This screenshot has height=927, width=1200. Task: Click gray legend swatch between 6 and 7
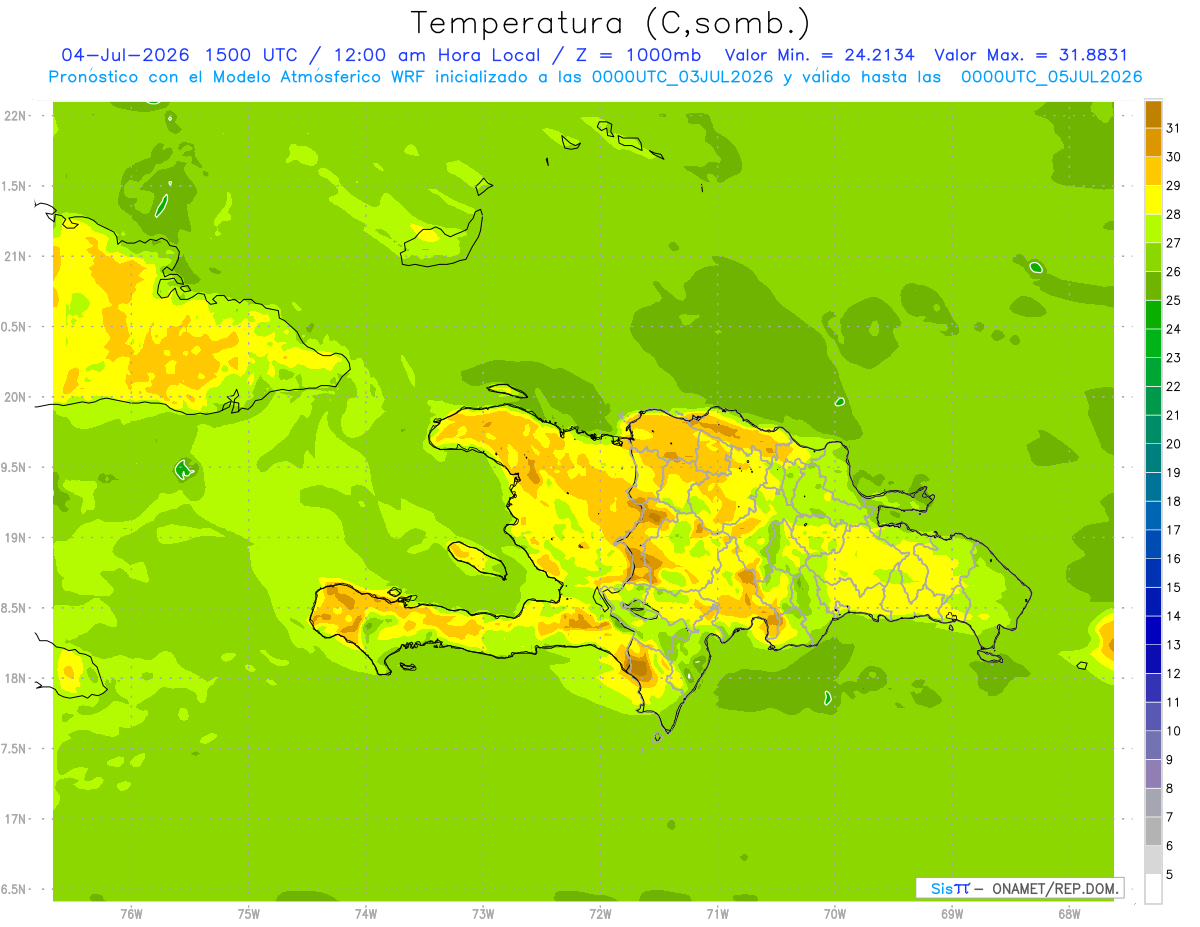[1153, 831]
